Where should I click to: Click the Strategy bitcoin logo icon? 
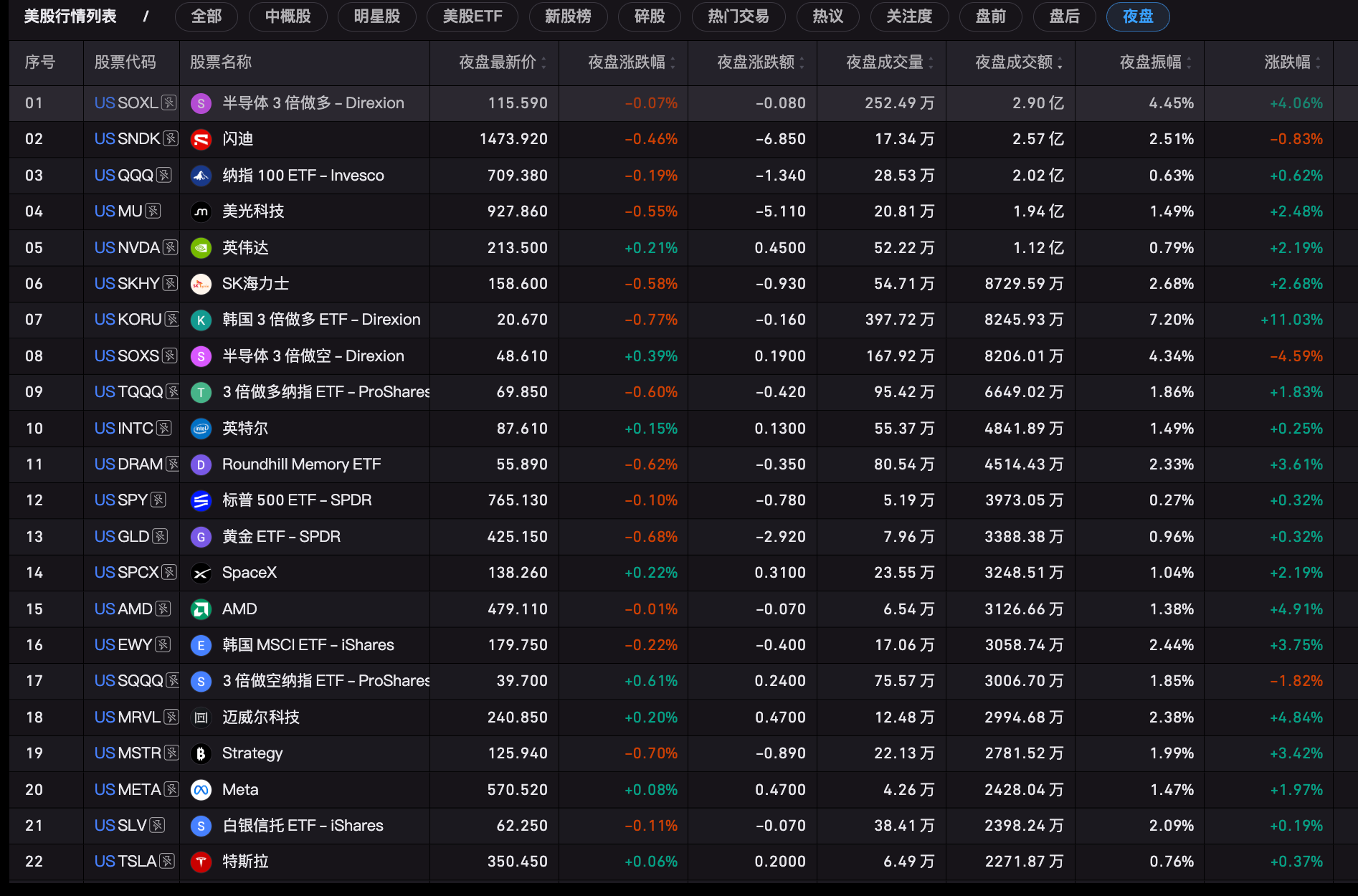point(201,753)
